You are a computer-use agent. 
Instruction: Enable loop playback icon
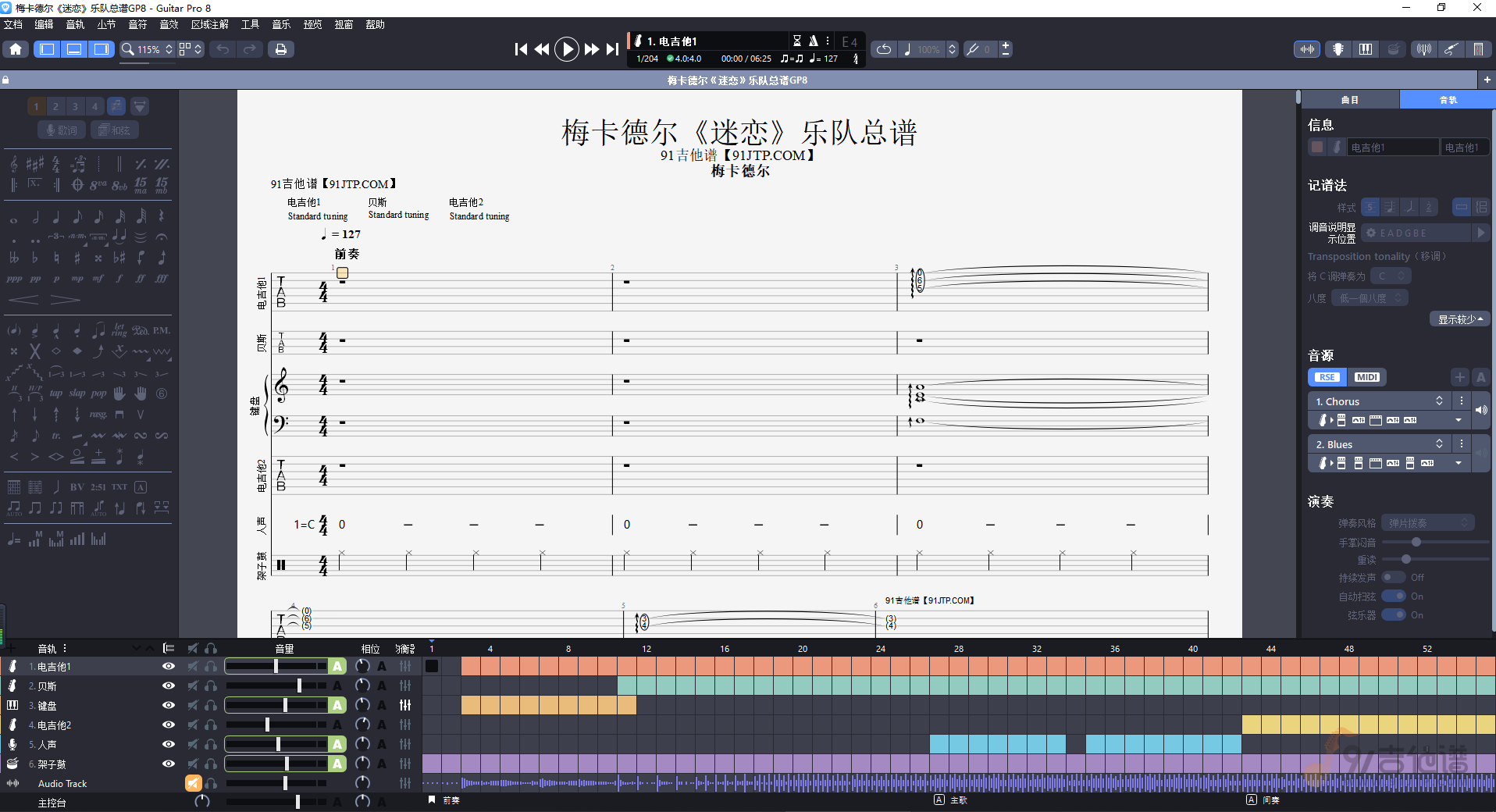coord(884,49)
